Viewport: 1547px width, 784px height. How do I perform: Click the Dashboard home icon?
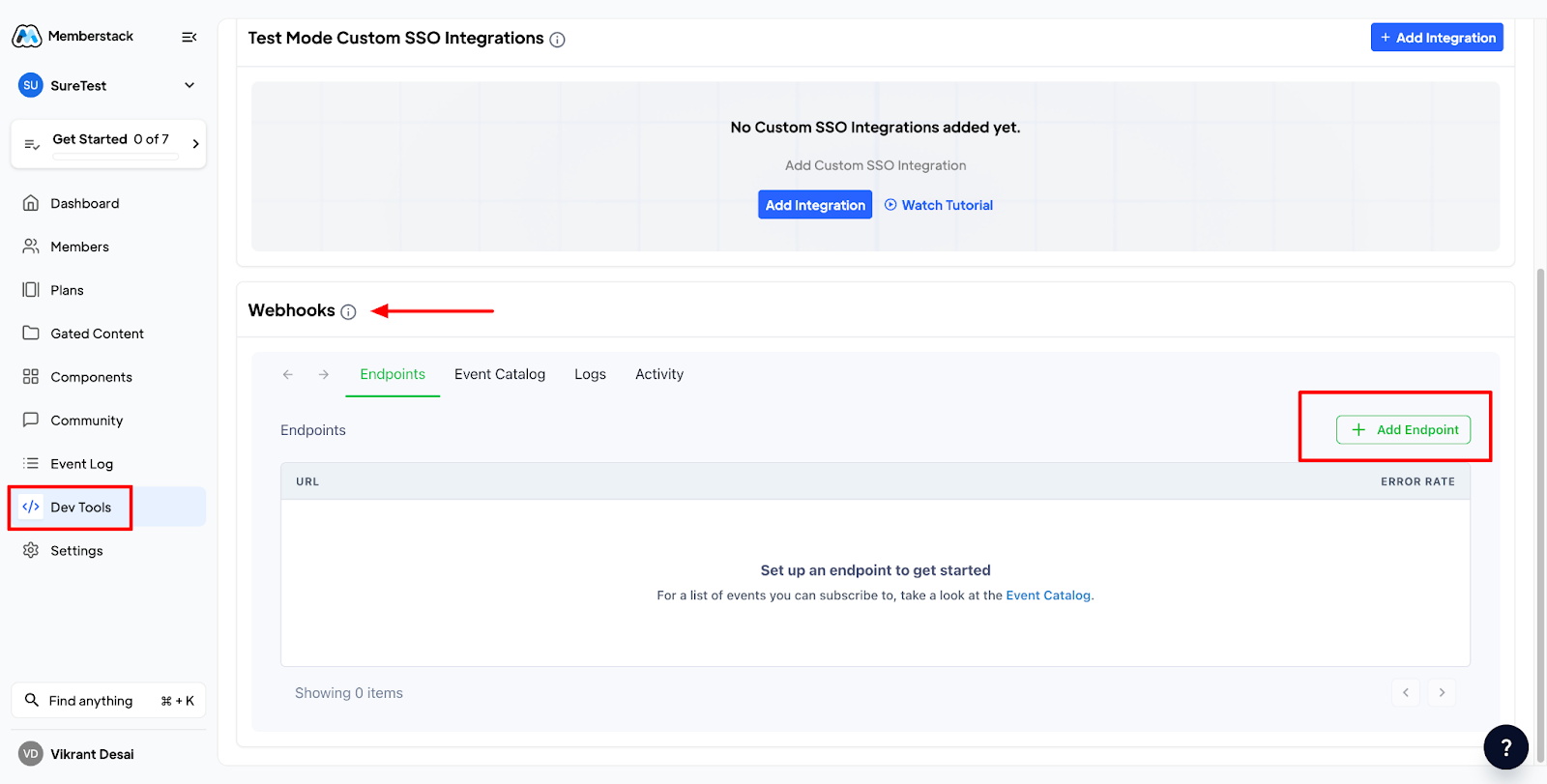pos(31,203)
